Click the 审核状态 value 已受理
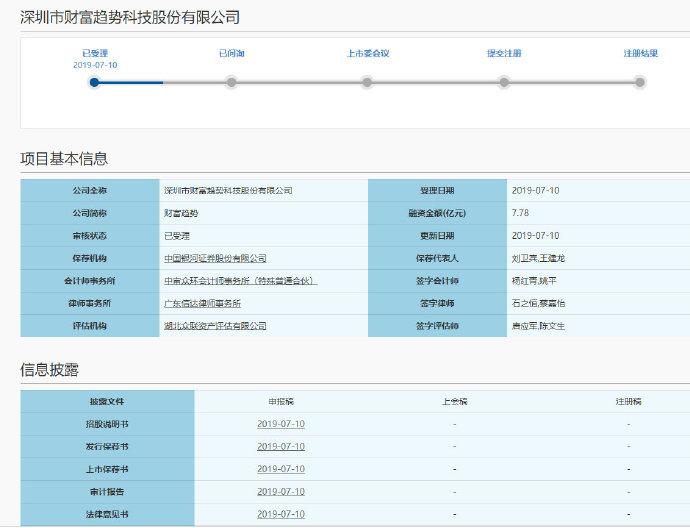Image resolution: width=690 pixels, height=528 pixels. (177, 236)
